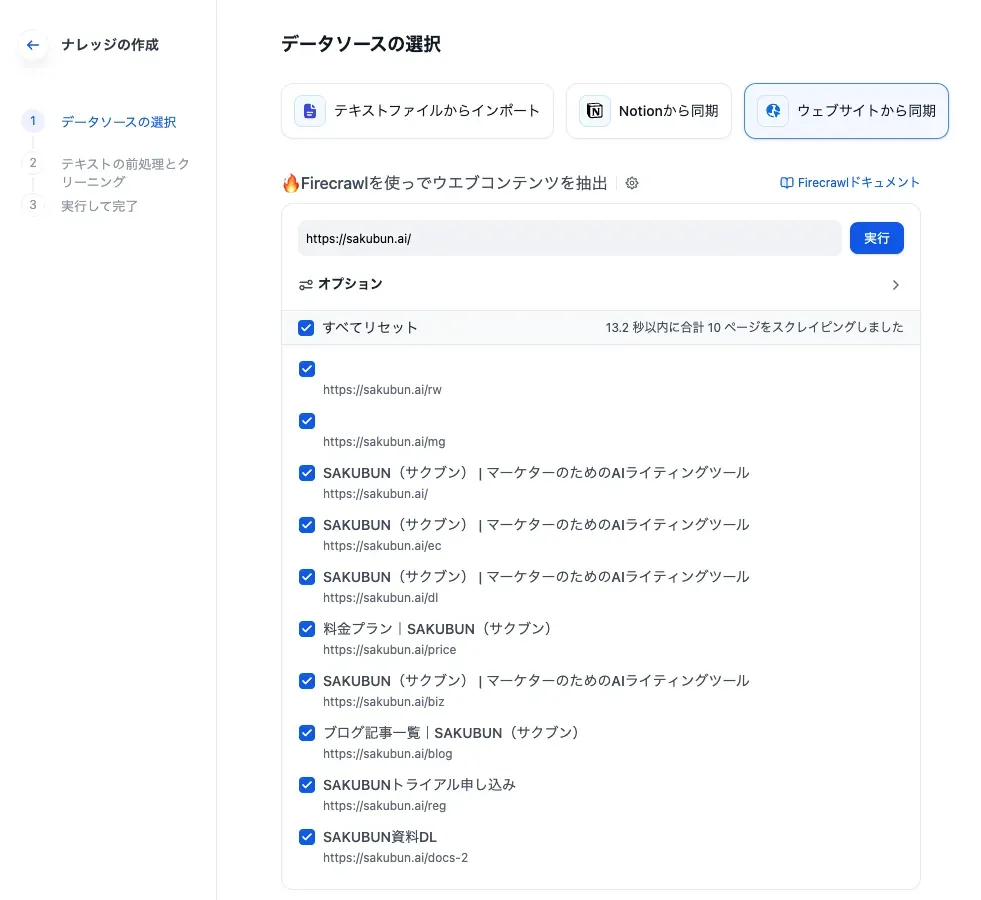Expand the オプション section chevron
Image resolution: width=981 pixels, height=900 pixels.
tap(895, 285)
